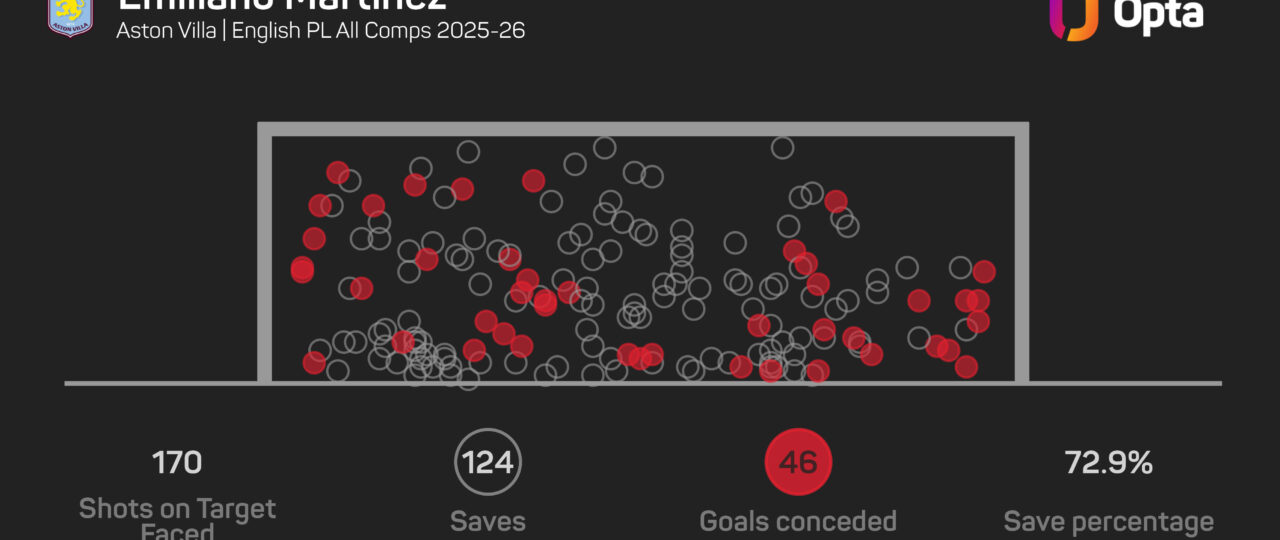
Task: Click the English PL All Comps 2025-26 subtitle
Action: pyautogui.click(x=379, y=30)
